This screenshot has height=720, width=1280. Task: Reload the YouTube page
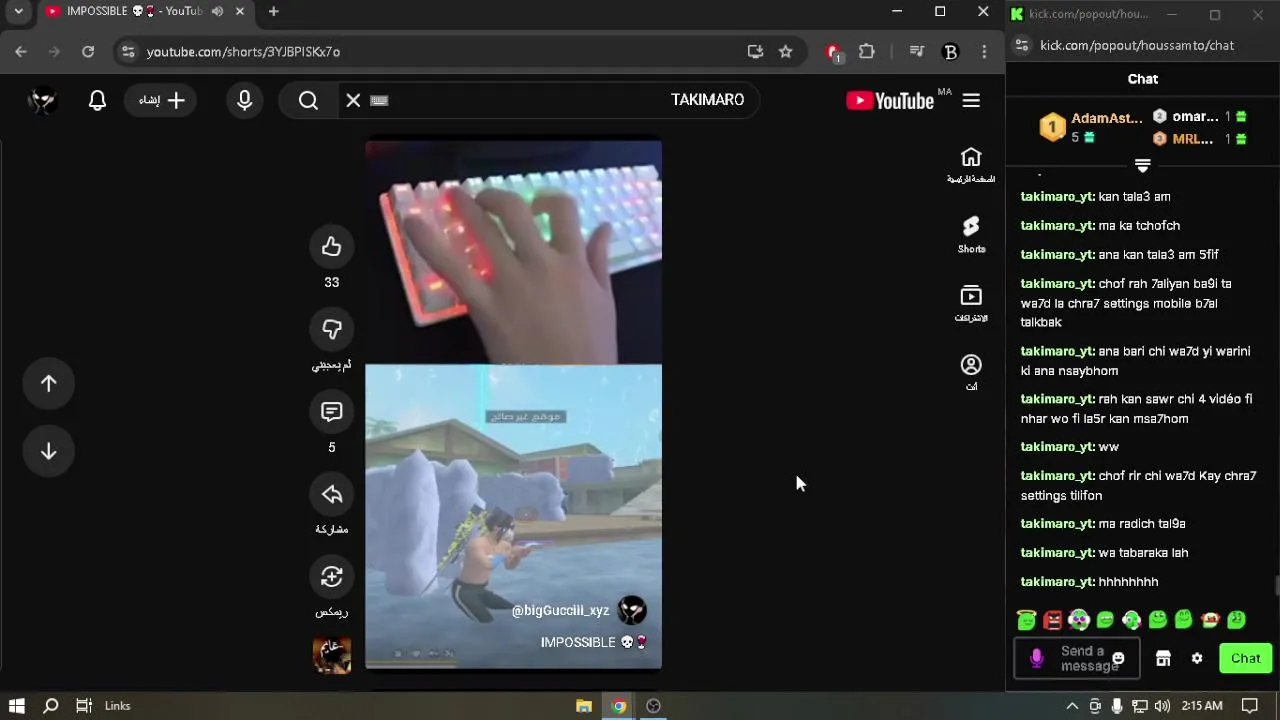pos(88,52)
